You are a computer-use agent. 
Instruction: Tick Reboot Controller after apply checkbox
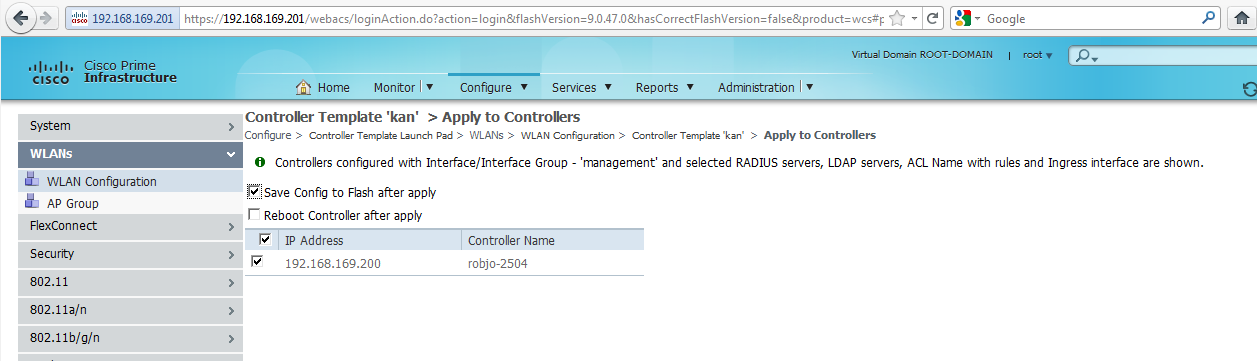[254, 214]
